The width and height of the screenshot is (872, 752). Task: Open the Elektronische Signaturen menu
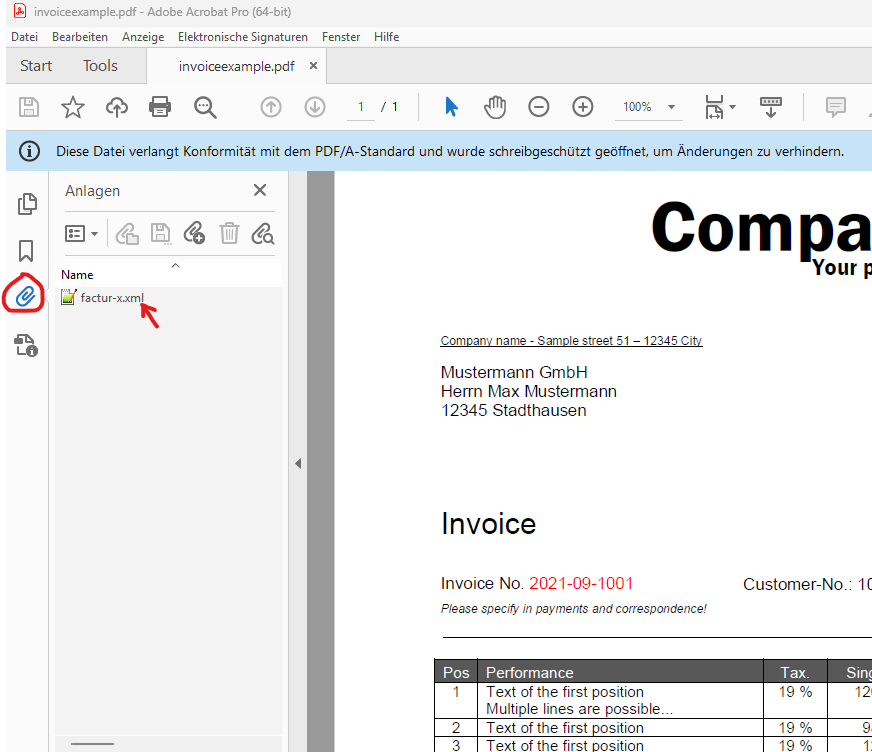[x=242, y=37]
